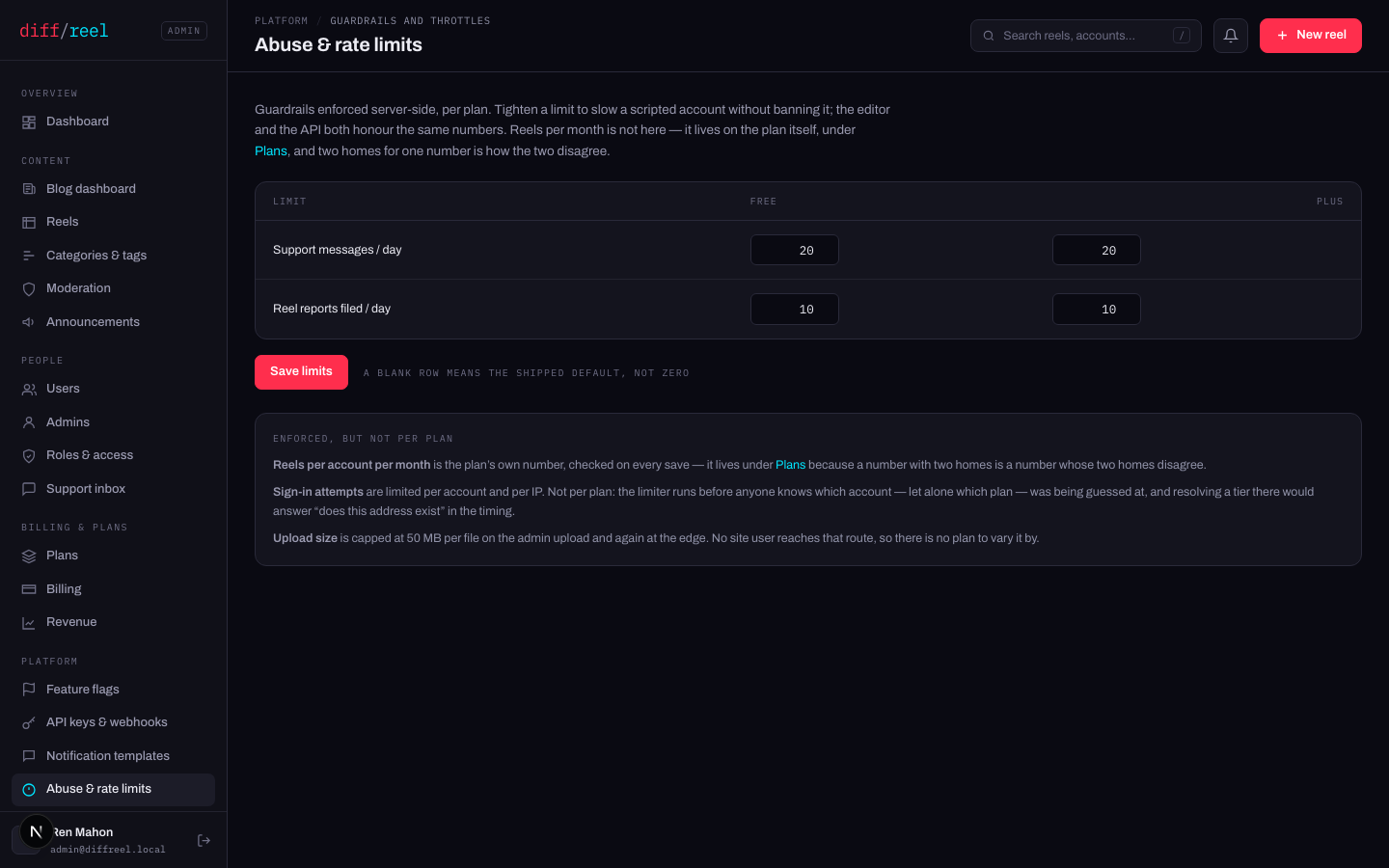Click the Announcements megaphone icon
Image resolution: width=1389 pixels, height=868 pixels.
[29, 322]
